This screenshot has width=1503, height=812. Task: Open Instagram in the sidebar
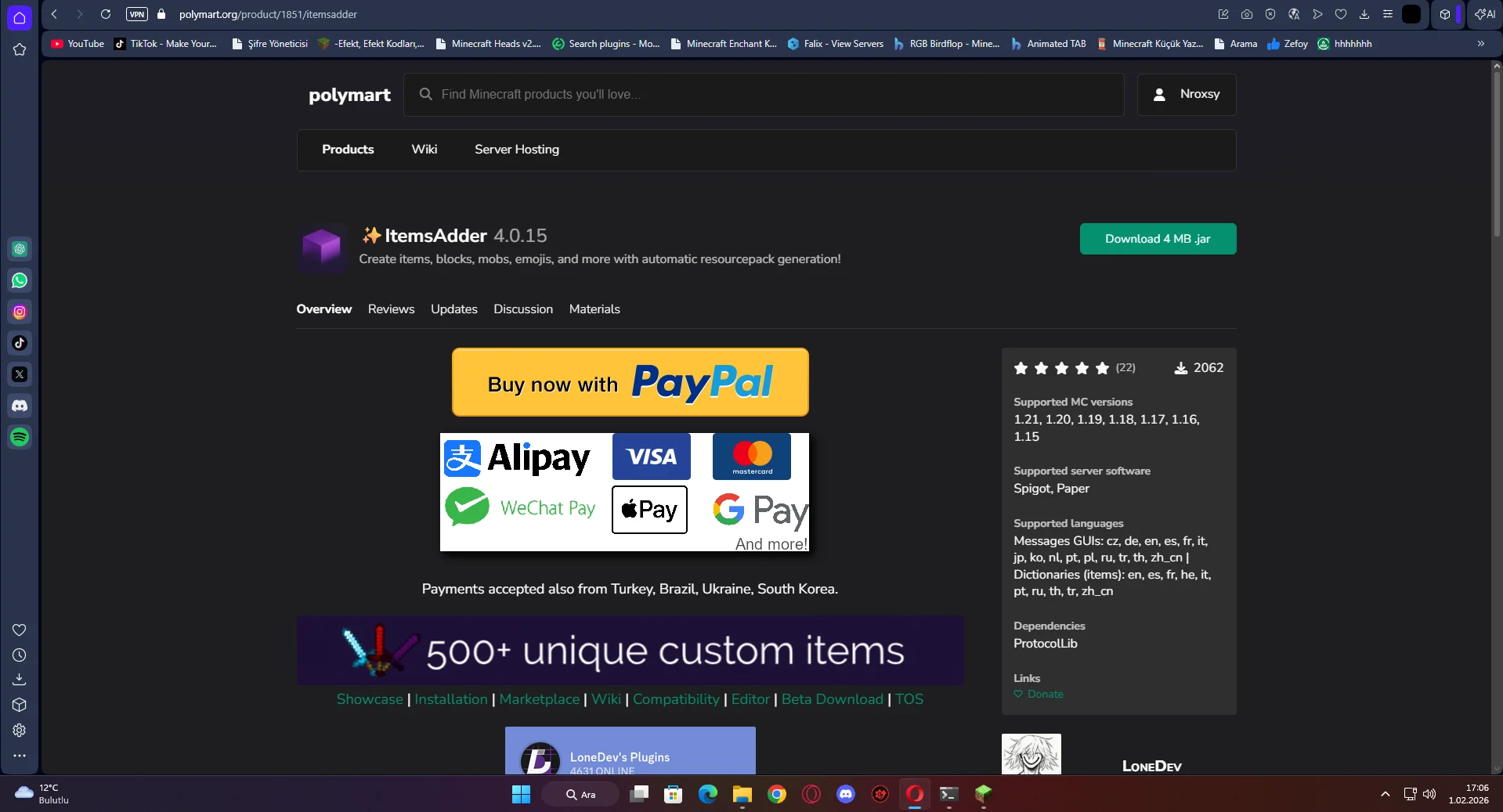pyautogui.click(x=20, y=312)
